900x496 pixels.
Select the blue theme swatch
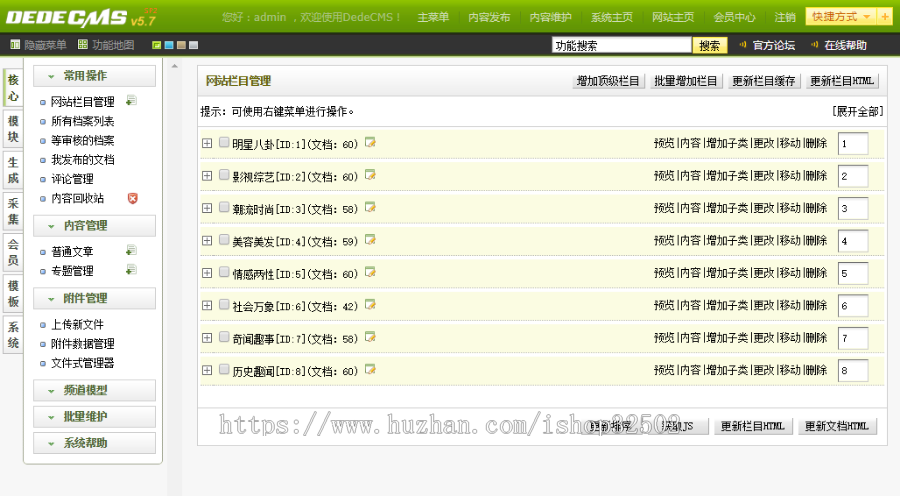coord(169,45)
